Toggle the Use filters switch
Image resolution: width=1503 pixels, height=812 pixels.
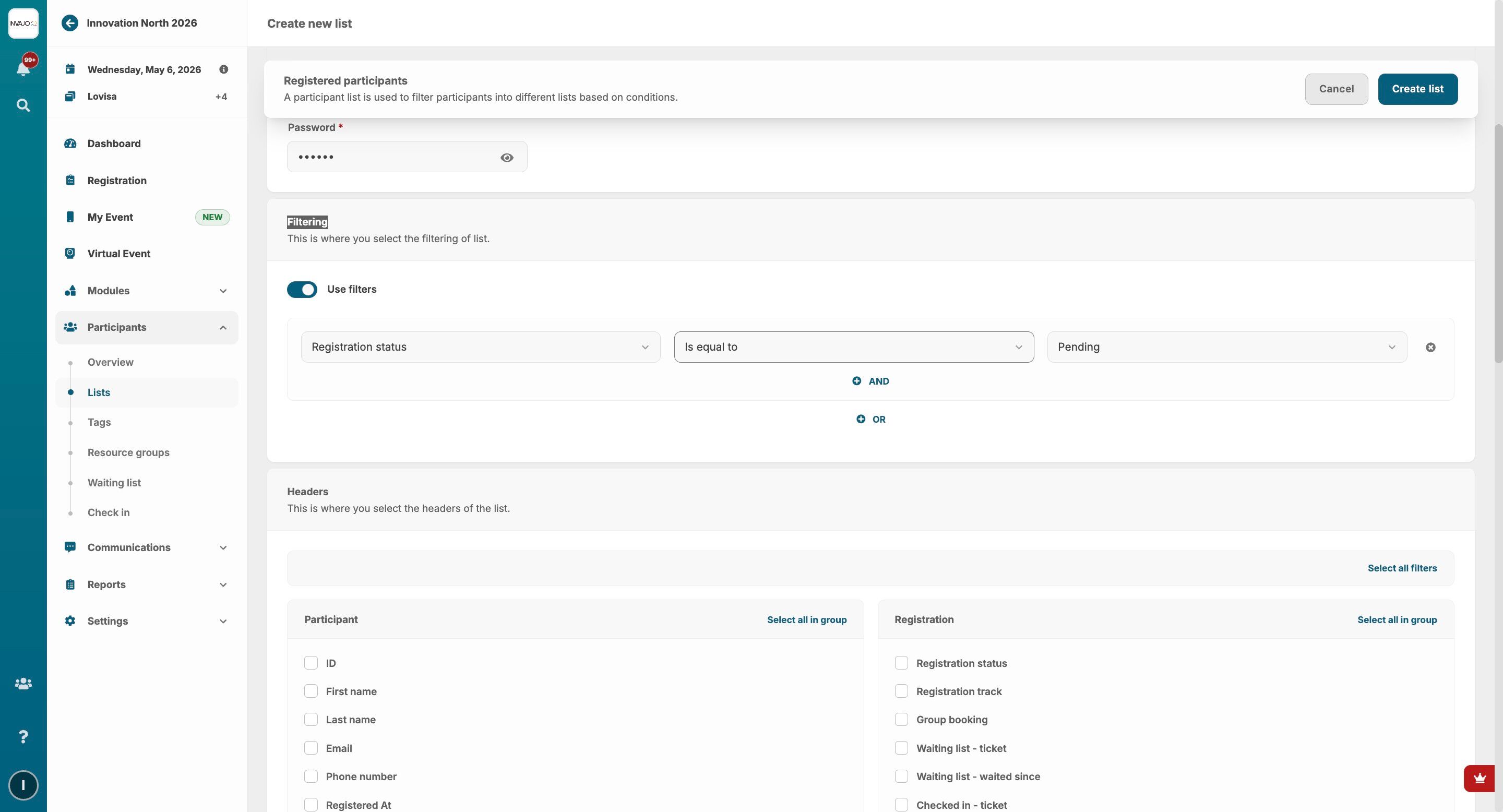[x=302, y=290]
